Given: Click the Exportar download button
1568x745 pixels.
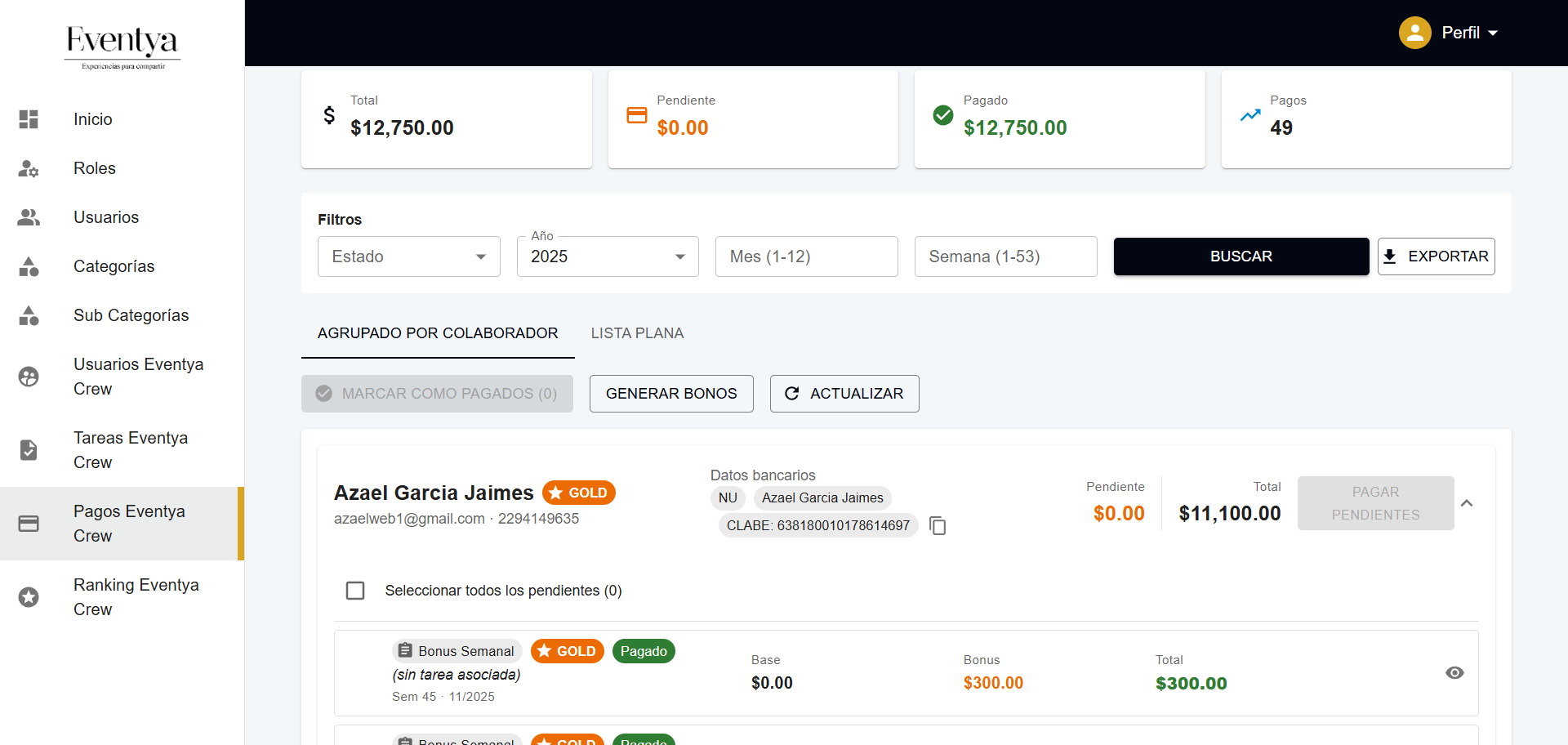Looking at the screenshot, I should [1436, 257].
